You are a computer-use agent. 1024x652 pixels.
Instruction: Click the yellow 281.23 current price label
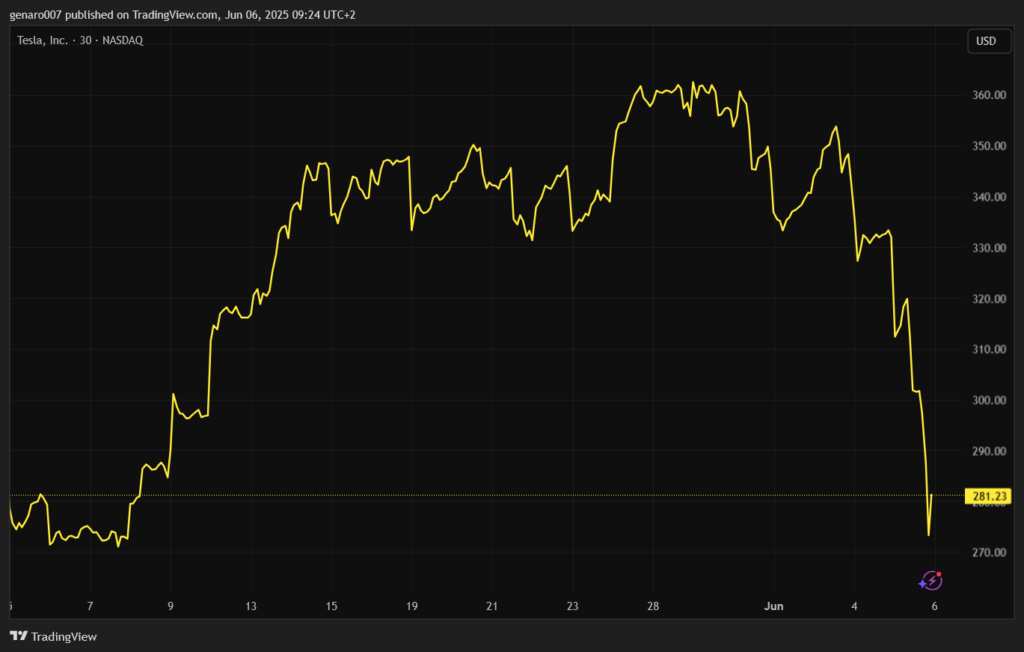(x=988, y=496)
